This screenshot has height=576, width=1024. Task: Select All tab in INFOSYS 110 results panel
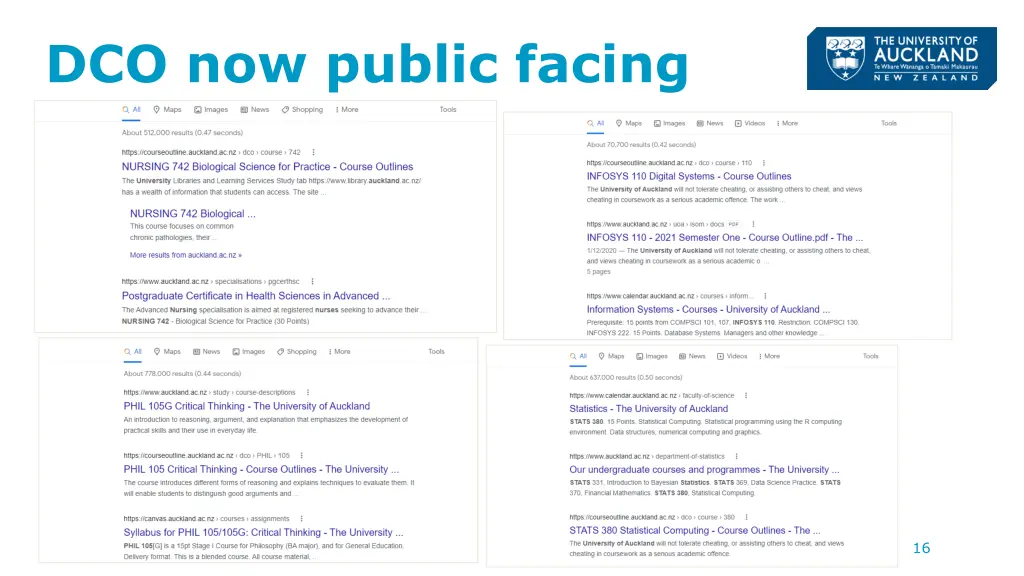point(596,123)
